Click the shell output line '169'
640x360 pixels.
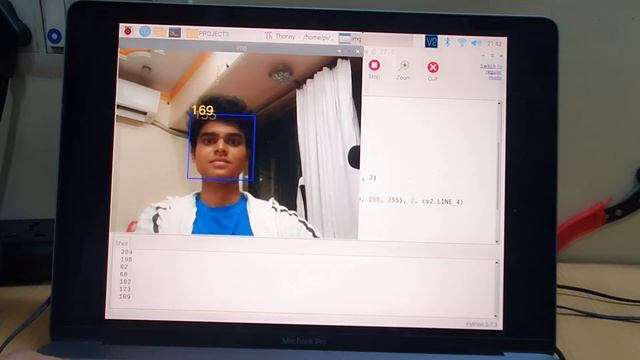click(x=125, y=297)
